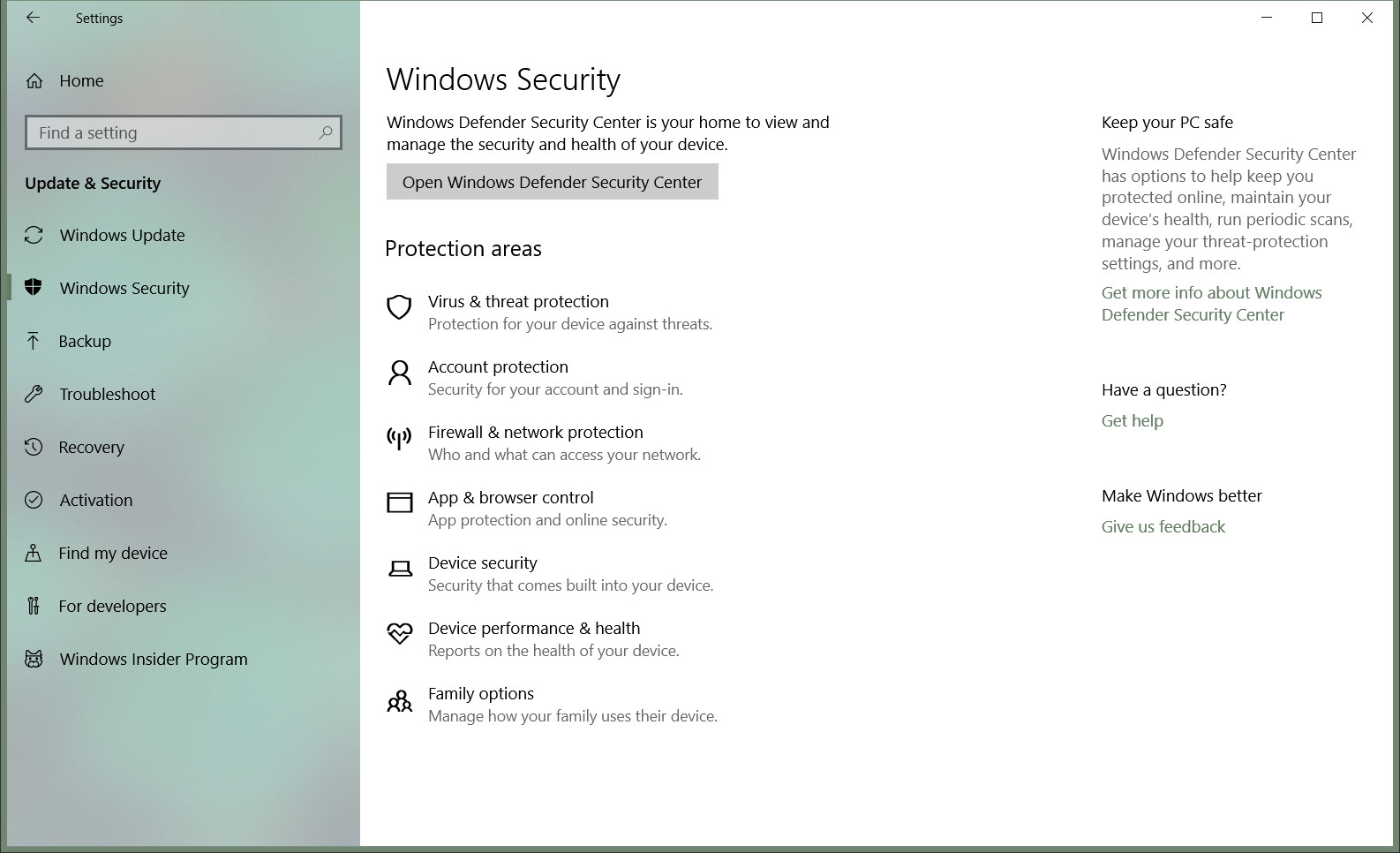
Task: Click the Home icon in sidebar
Action: pos(34,81)
